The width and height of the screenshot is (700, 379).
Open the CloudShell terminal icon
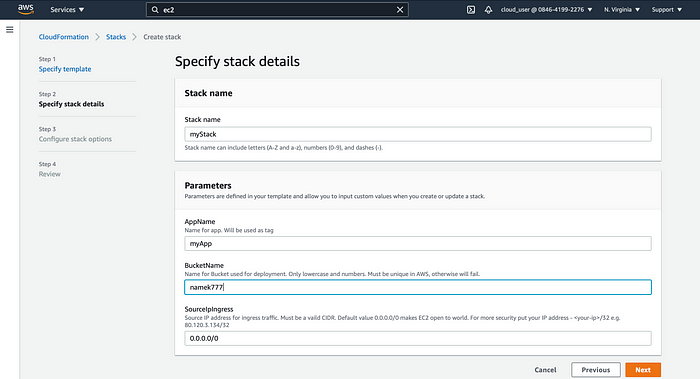tap(471, 9)
